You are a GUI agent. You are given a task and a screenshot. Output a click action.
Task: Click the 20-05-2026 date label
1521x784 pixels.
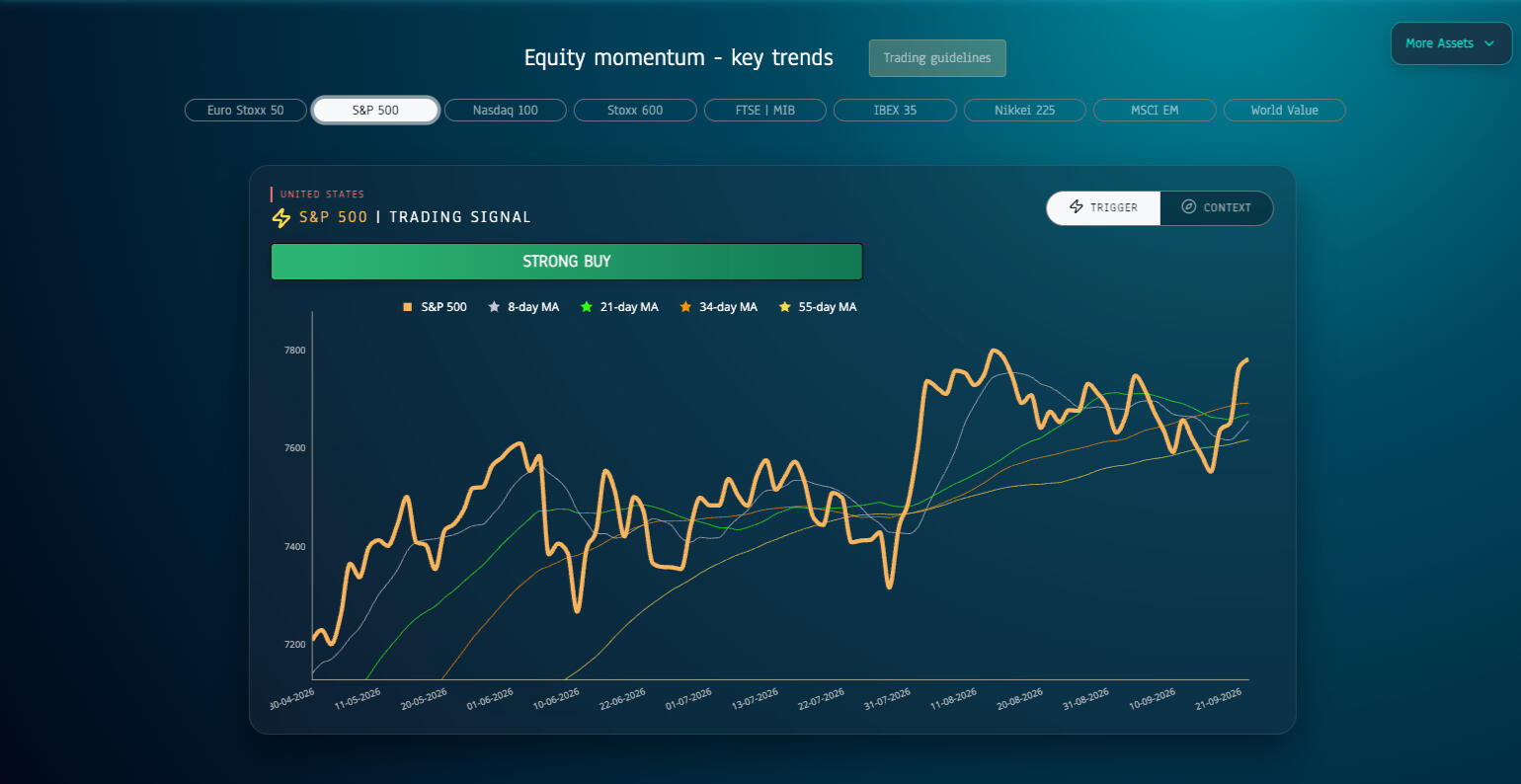pos(424,699)
